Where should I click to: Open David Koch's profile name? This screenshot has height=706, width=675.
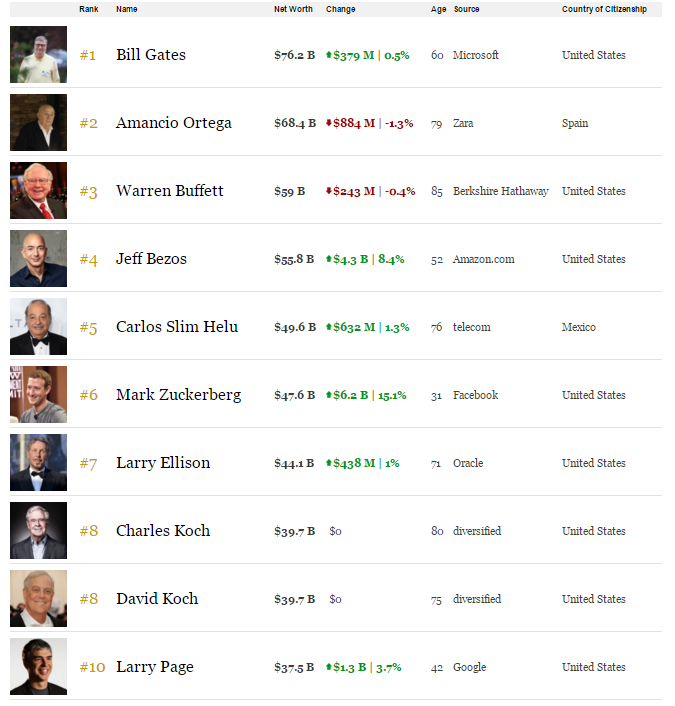pos(157,599)
